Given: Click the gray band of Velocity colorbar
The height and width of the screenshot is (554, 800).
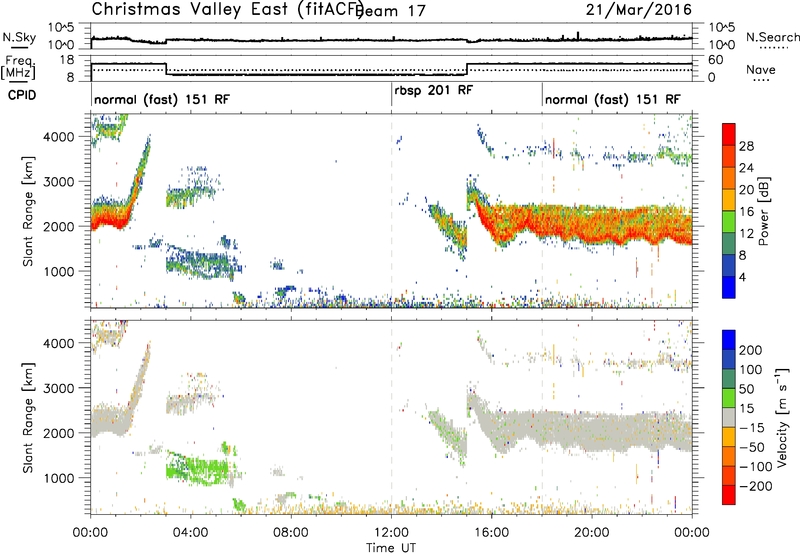Looking at the screenshot, I should coord(729,417).
